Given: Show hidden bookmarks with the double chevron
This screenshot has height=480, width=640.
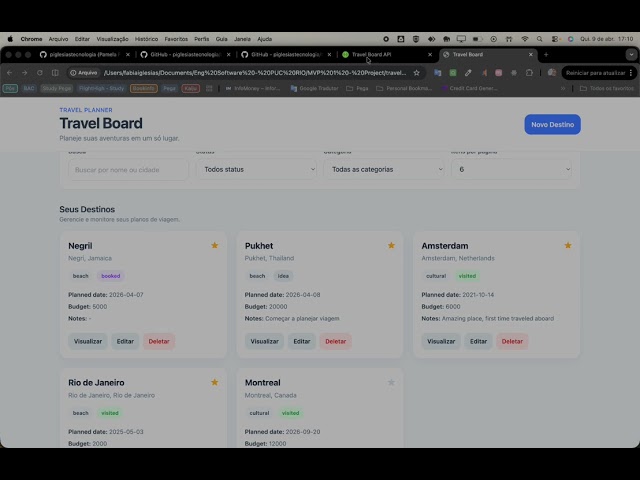Looking at the screenshot, I should tap(563, 88).
